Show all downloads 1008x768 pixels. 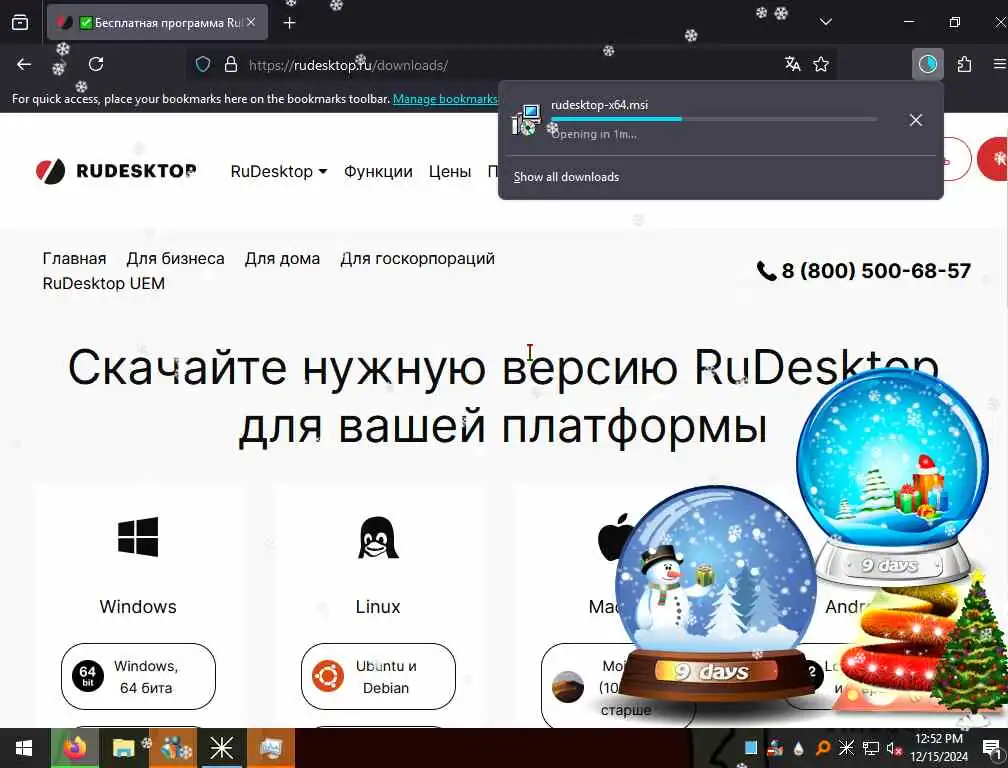tap(566, 177)
